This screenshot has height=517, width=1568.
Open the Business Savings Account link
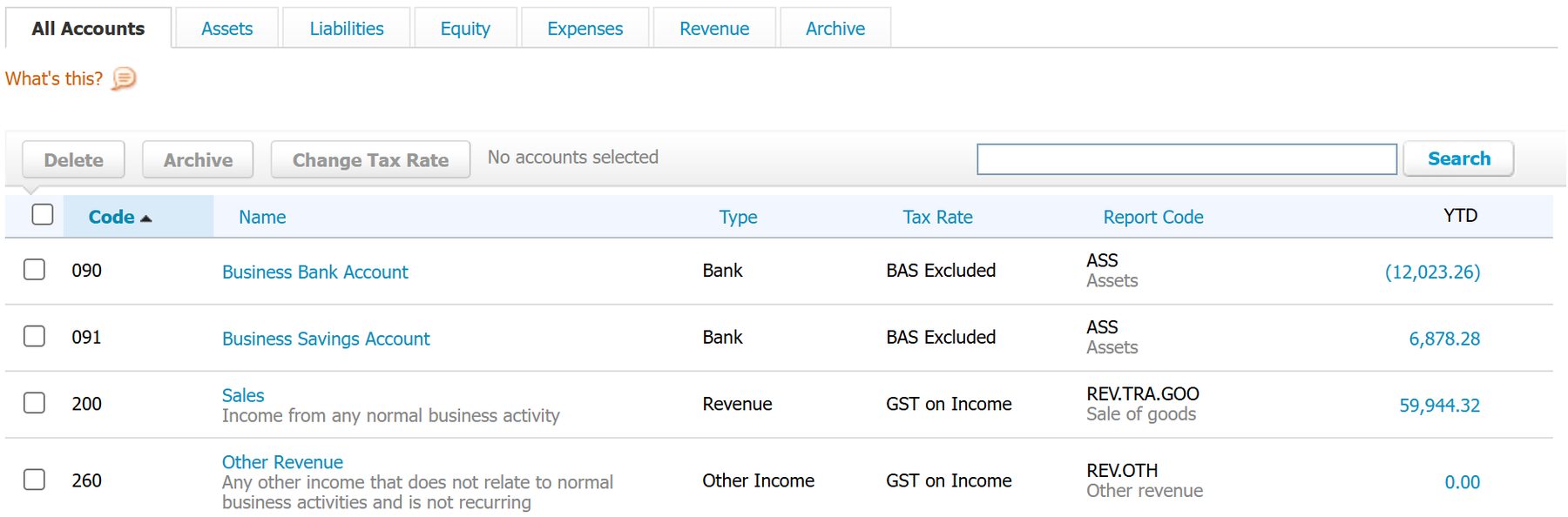326,339
